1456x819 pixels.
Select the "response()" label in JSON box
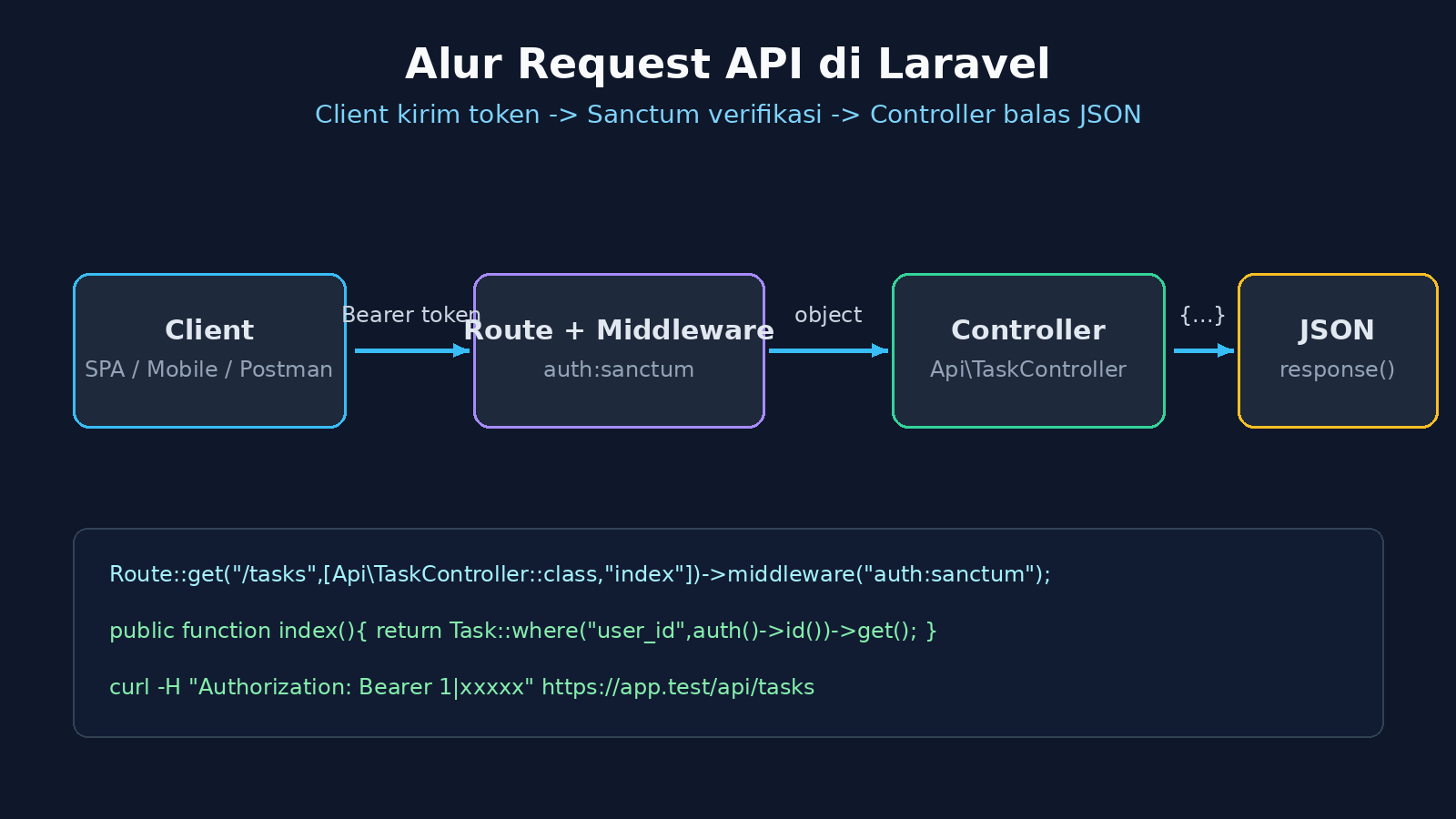click(x=1337, y=369)
